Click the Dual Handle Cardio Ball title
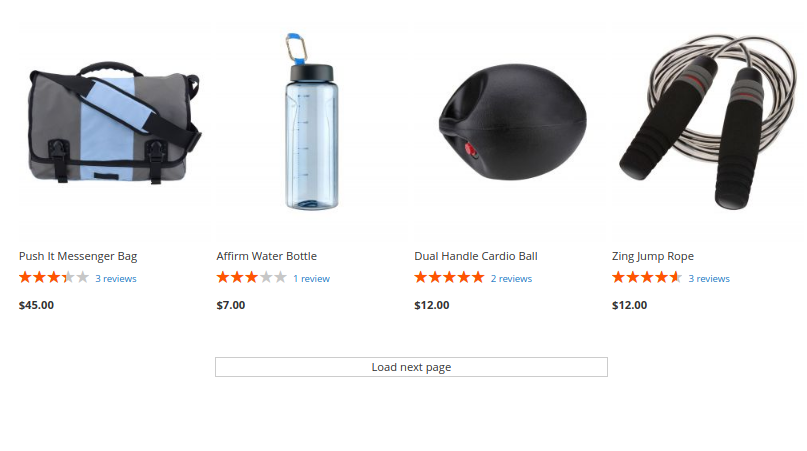Image resolution: width=807 pixels, height=451 pixels. click(x=476, y=256)
